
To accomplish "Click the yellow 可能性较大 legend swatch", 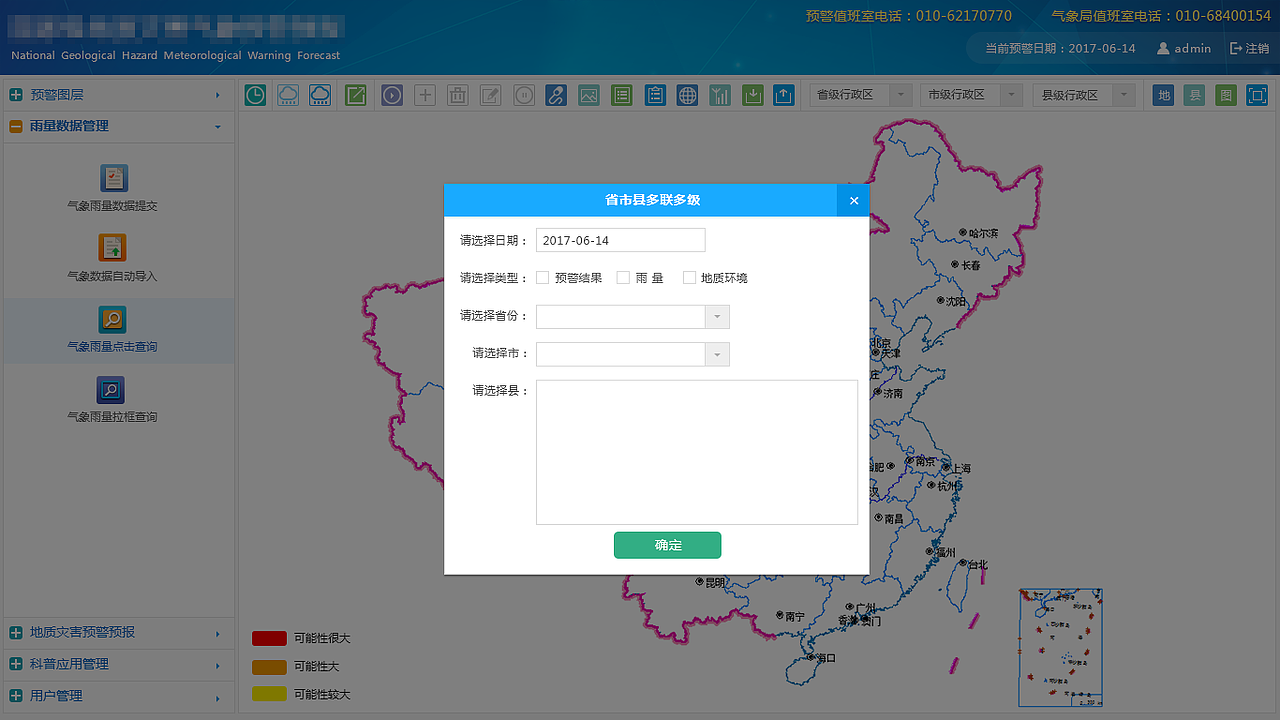I will (x=269, y=694).
